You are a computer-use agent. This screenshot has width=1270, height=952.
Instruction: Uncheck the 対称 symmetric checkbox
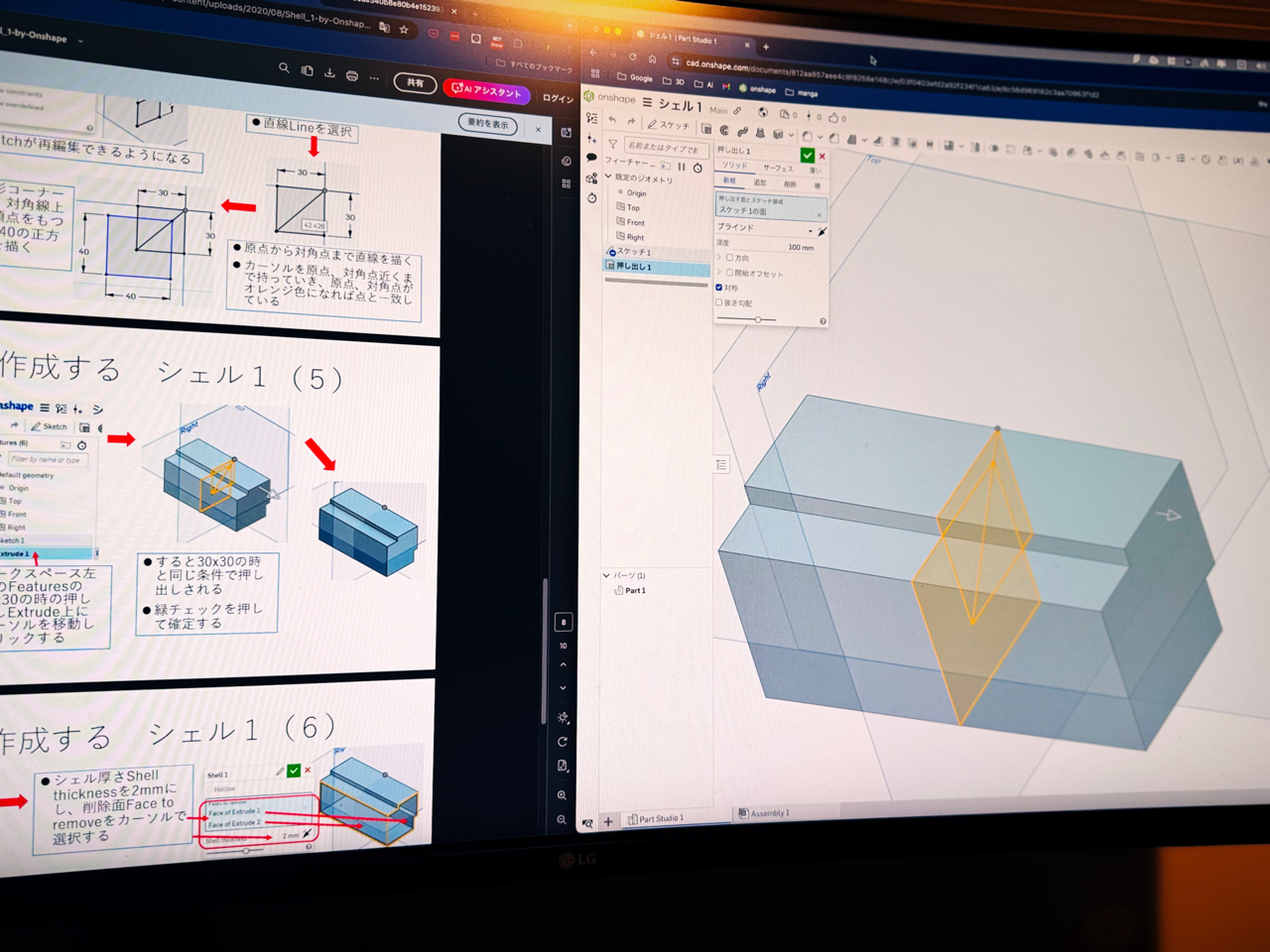click(718, 288)
